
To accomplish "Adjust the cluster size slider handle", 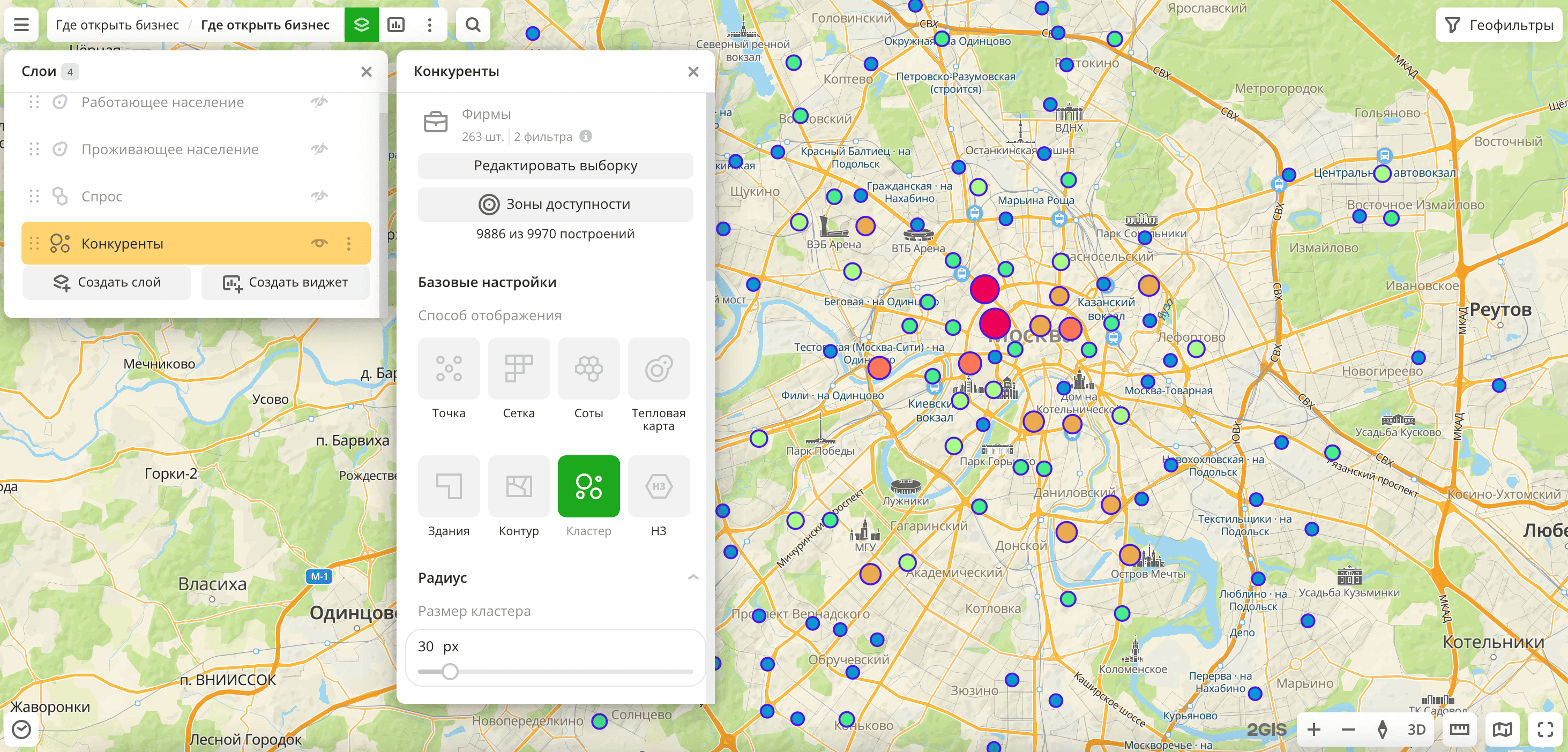I will pyautogui.click(x=450, y=672).
